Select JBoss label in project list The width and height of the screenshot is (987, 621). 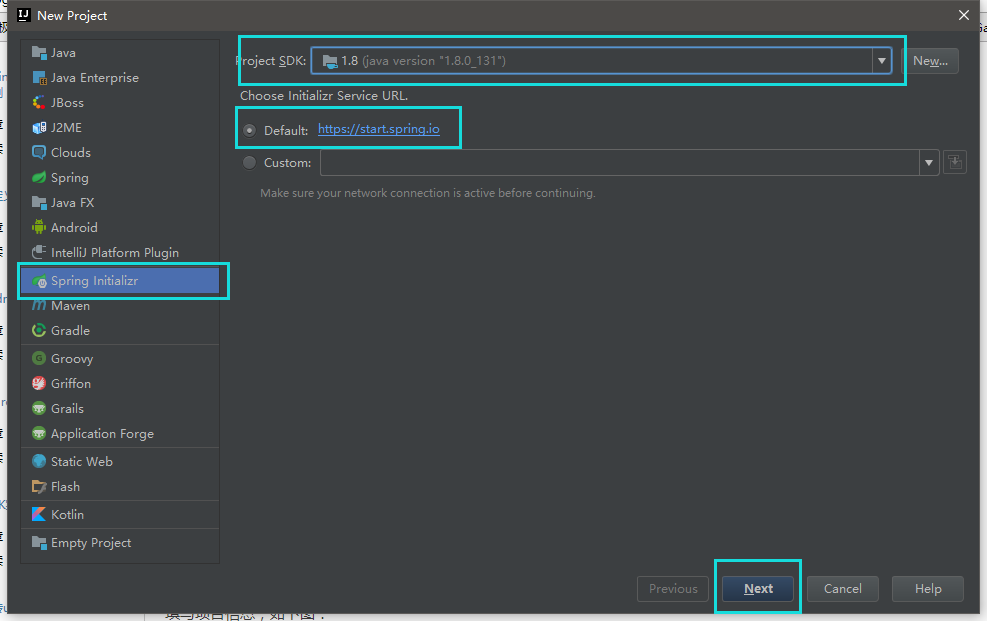[x=67, y=103]
